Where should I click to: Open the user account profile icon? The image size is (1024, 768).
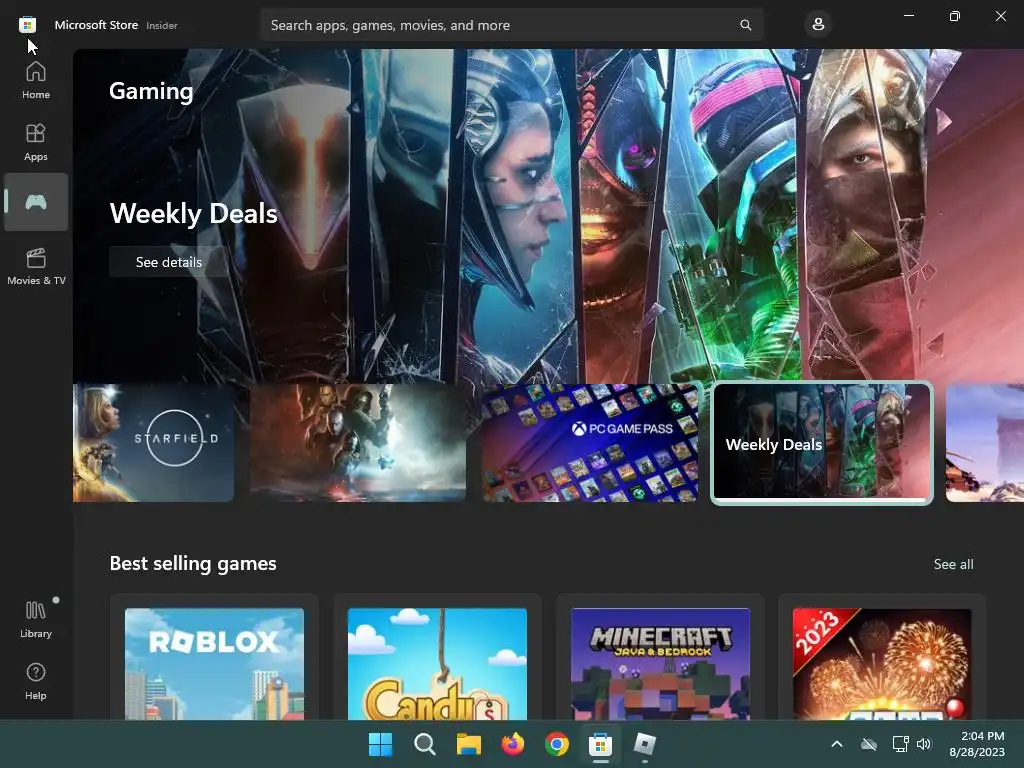818,25
